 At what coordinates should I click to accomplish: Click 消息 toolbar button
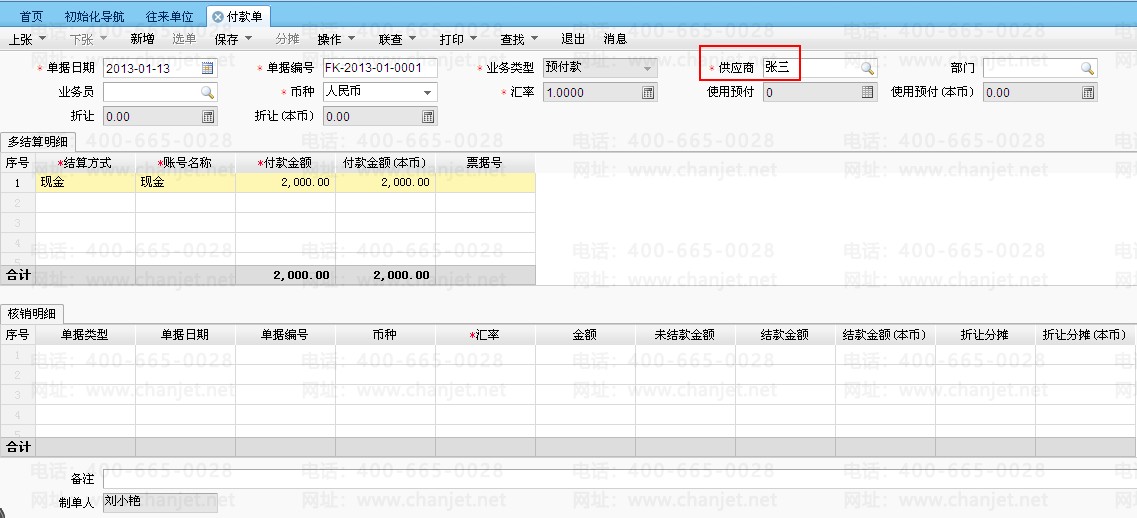coord(615,39)
